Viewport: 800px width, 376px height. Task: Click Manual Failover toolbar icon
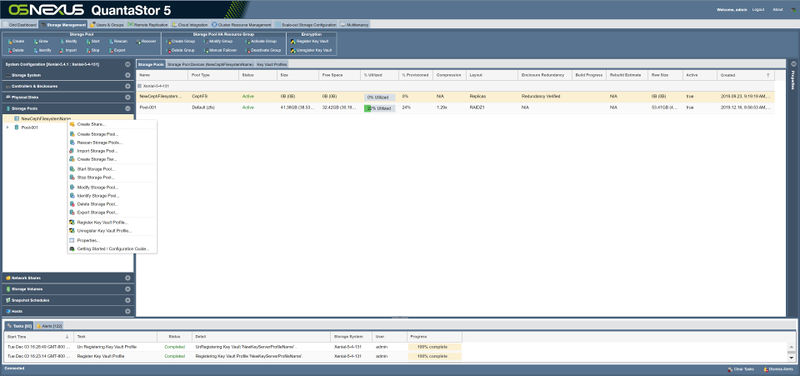tap(206, 51)
